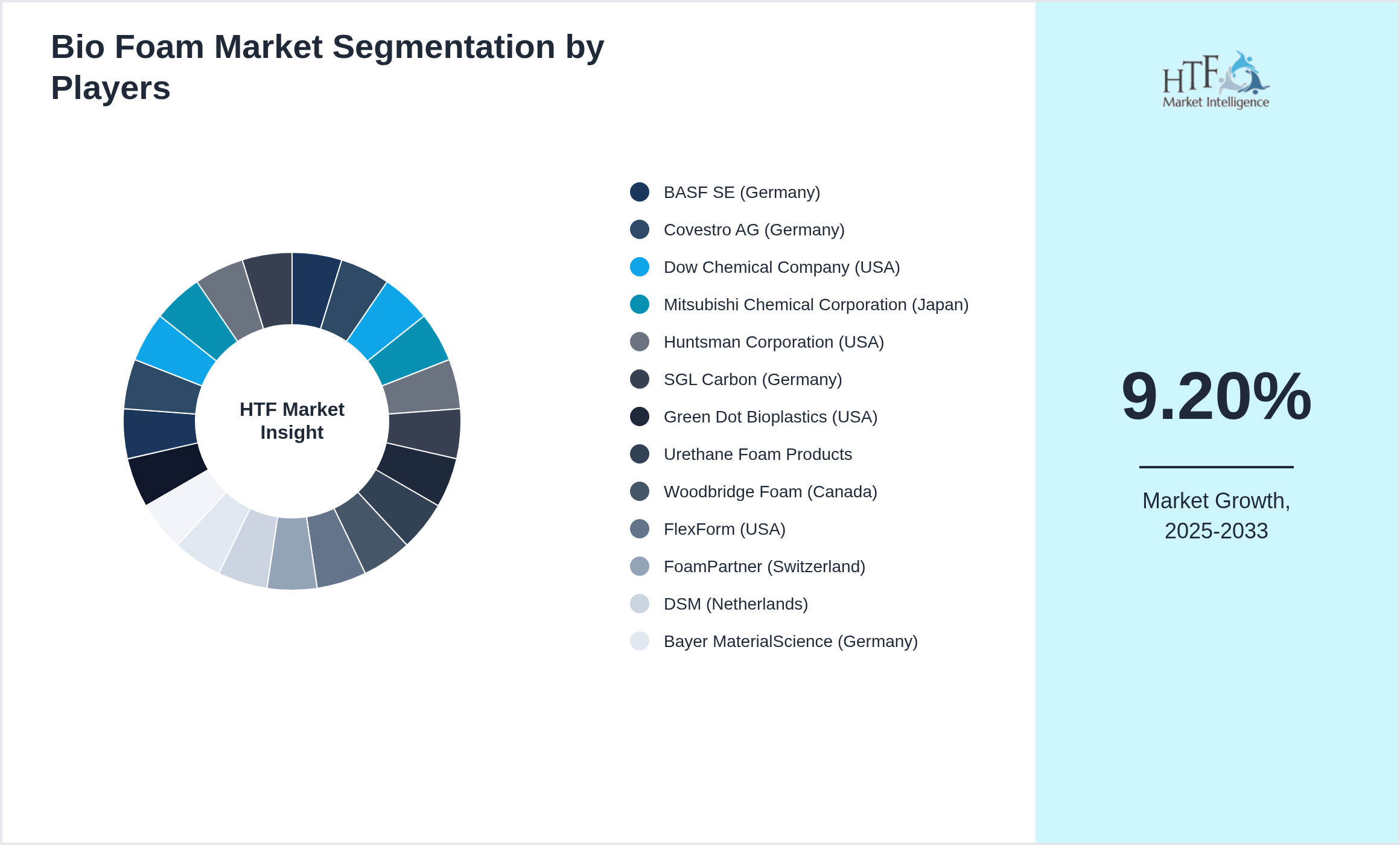The width and height of the screenshot is (1400, 845).
Task: Toggle Green Dot Bioplastics legend entry
Action: pos(769,416)
